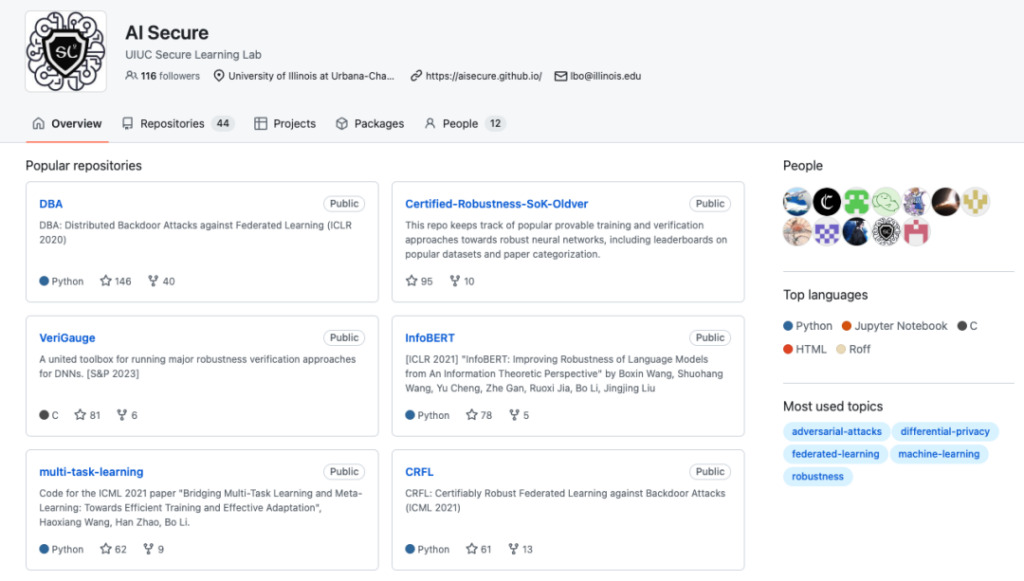Click the 'UIUC Secure Learning Lab' description
Viewport: 1024px width, 581px height.
pyautogui.click(x=193, y=55)
